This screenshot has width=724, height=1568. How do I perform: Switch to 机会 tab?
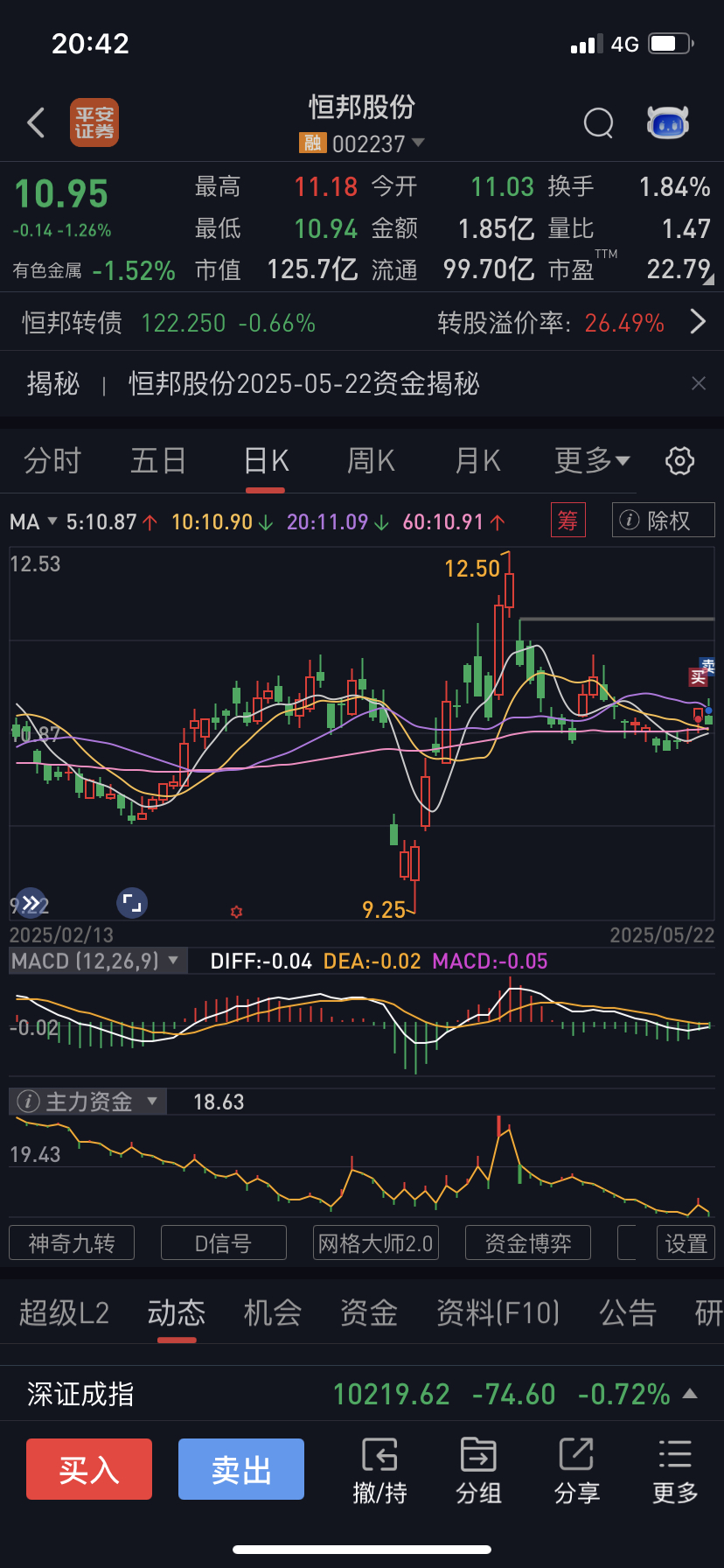[x=273, y=1313]
